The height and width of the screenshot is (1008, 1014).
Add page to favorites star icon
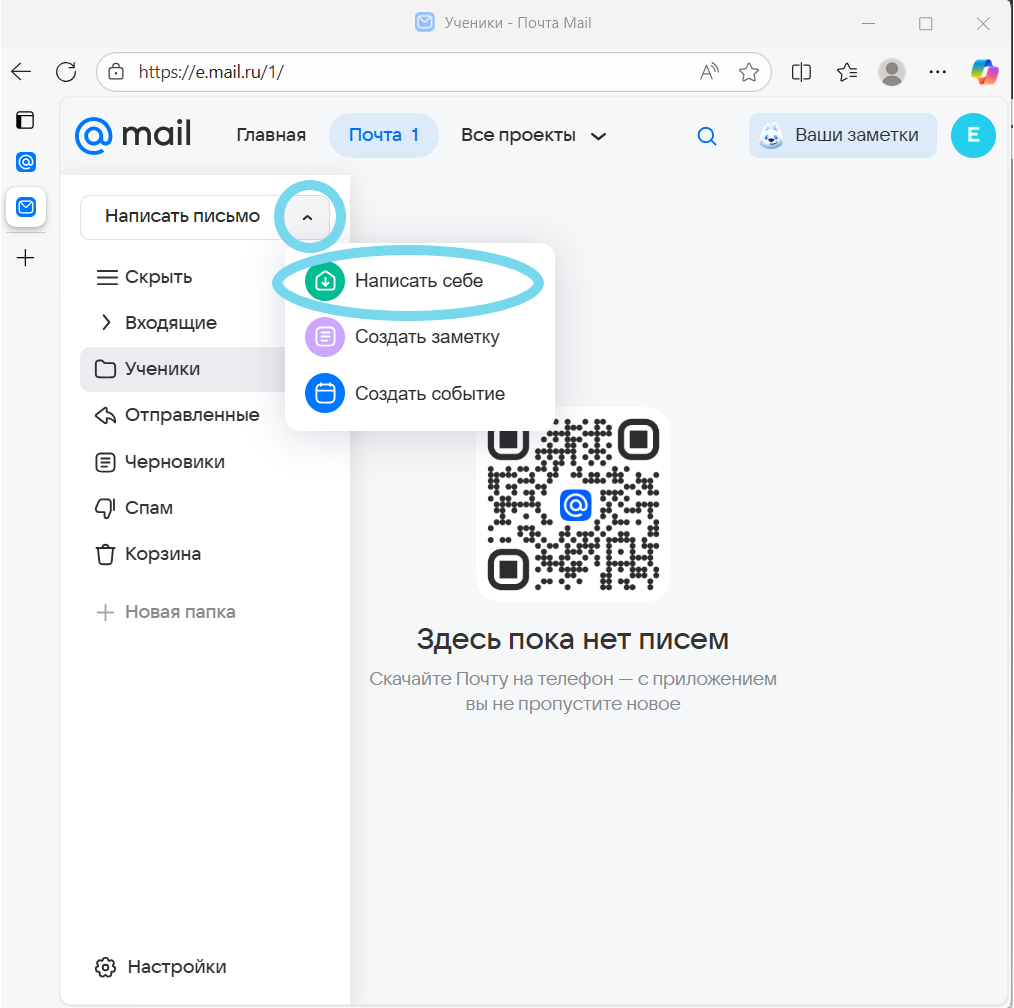coord(748,72)
